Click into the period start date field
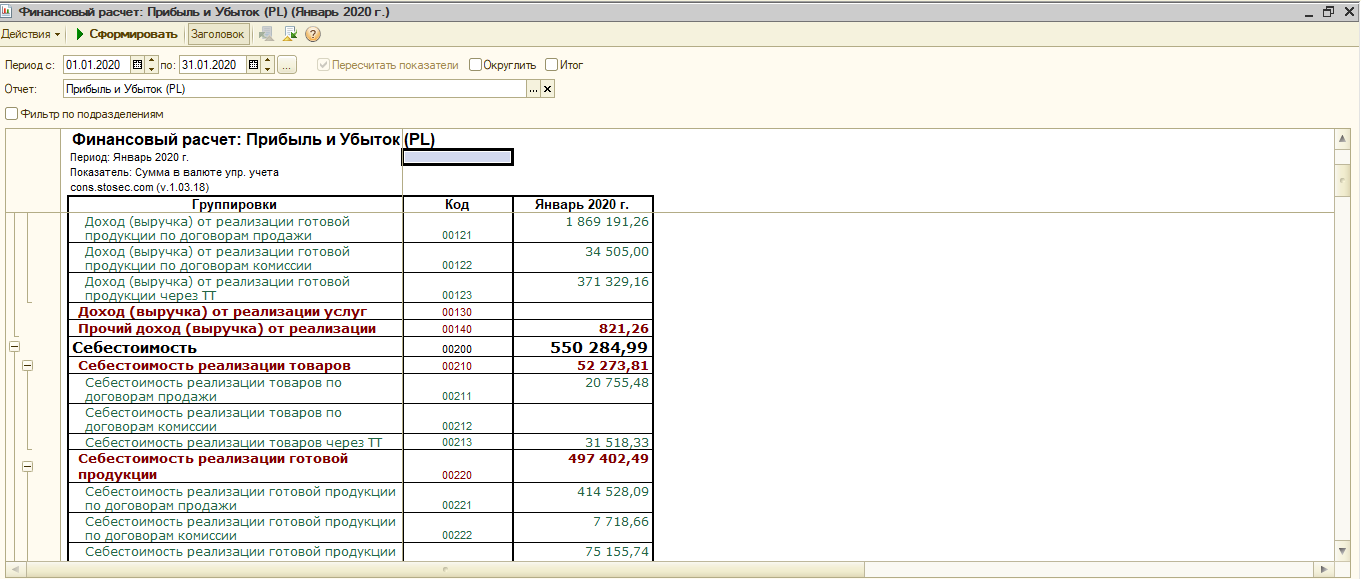Screen dimensions: 1361x579 pos(96,65)
